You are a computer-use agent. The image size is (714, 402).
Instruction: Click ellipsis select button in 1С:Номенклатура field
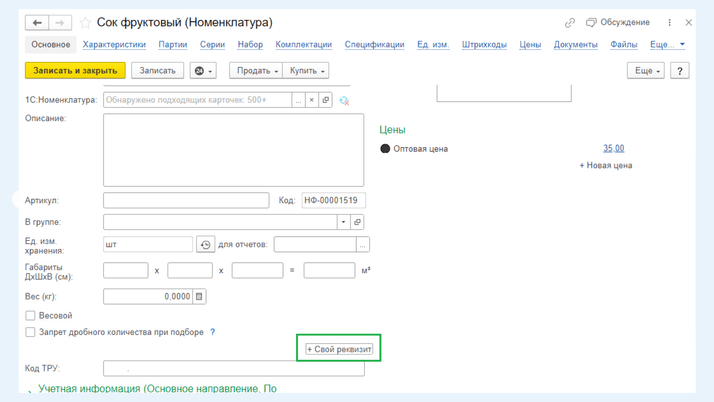point(298,100)
